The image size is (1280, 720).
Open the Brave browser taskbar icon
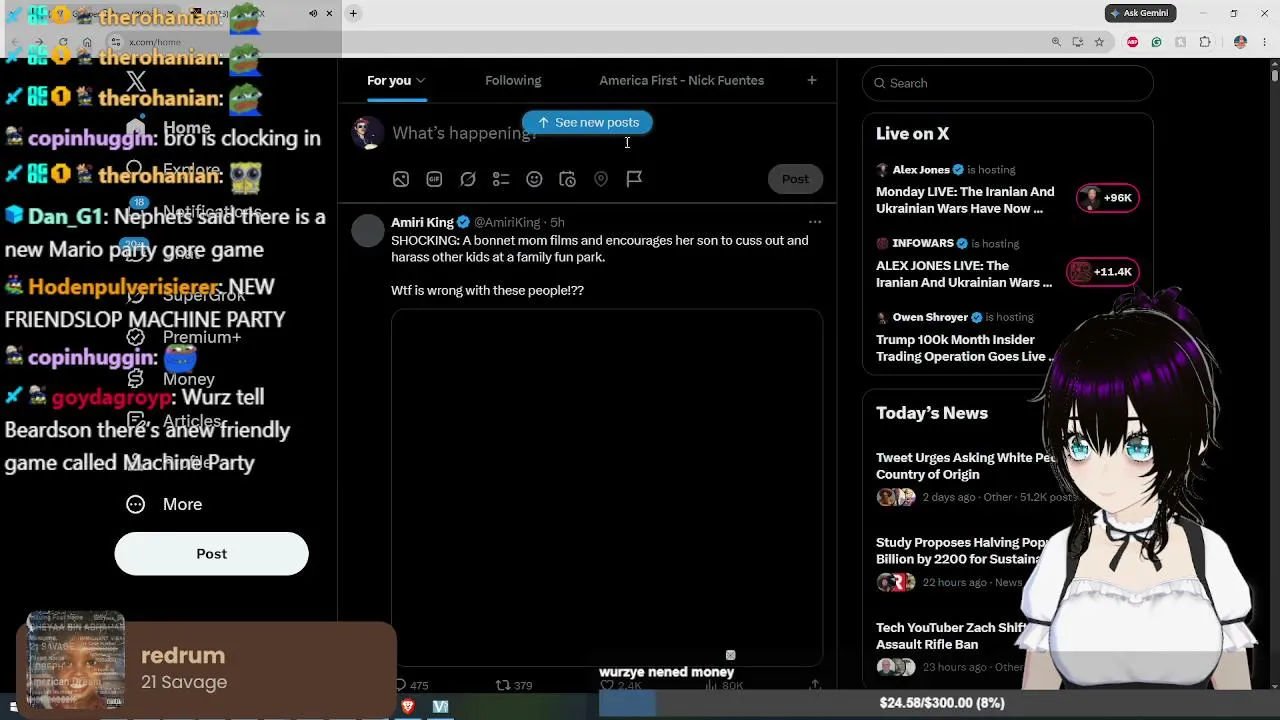click(x=408, y=707)
